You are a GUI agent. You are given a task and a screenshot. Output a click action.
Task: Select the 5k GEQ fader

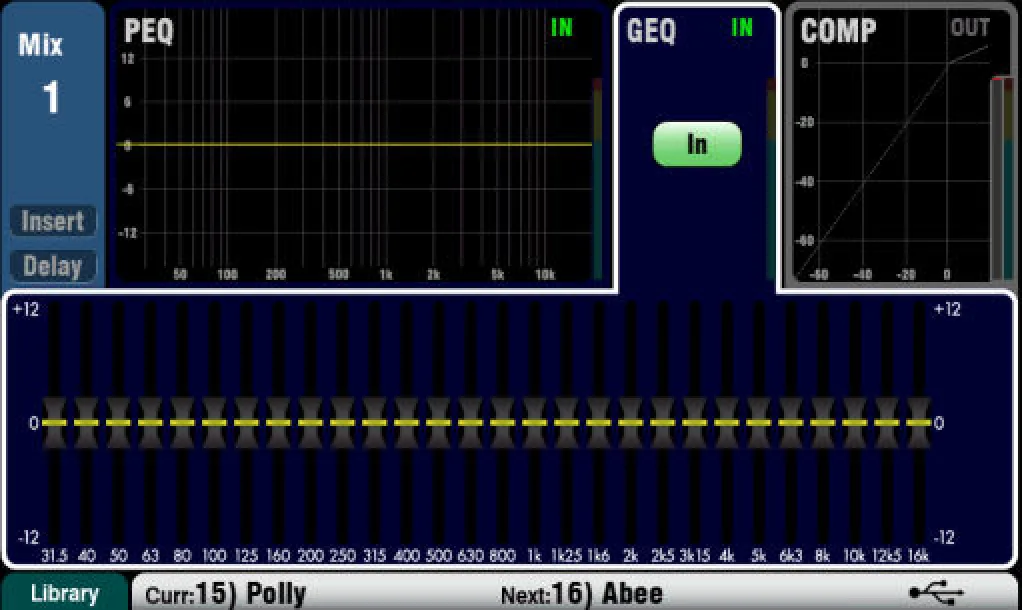tap(758, 423)
